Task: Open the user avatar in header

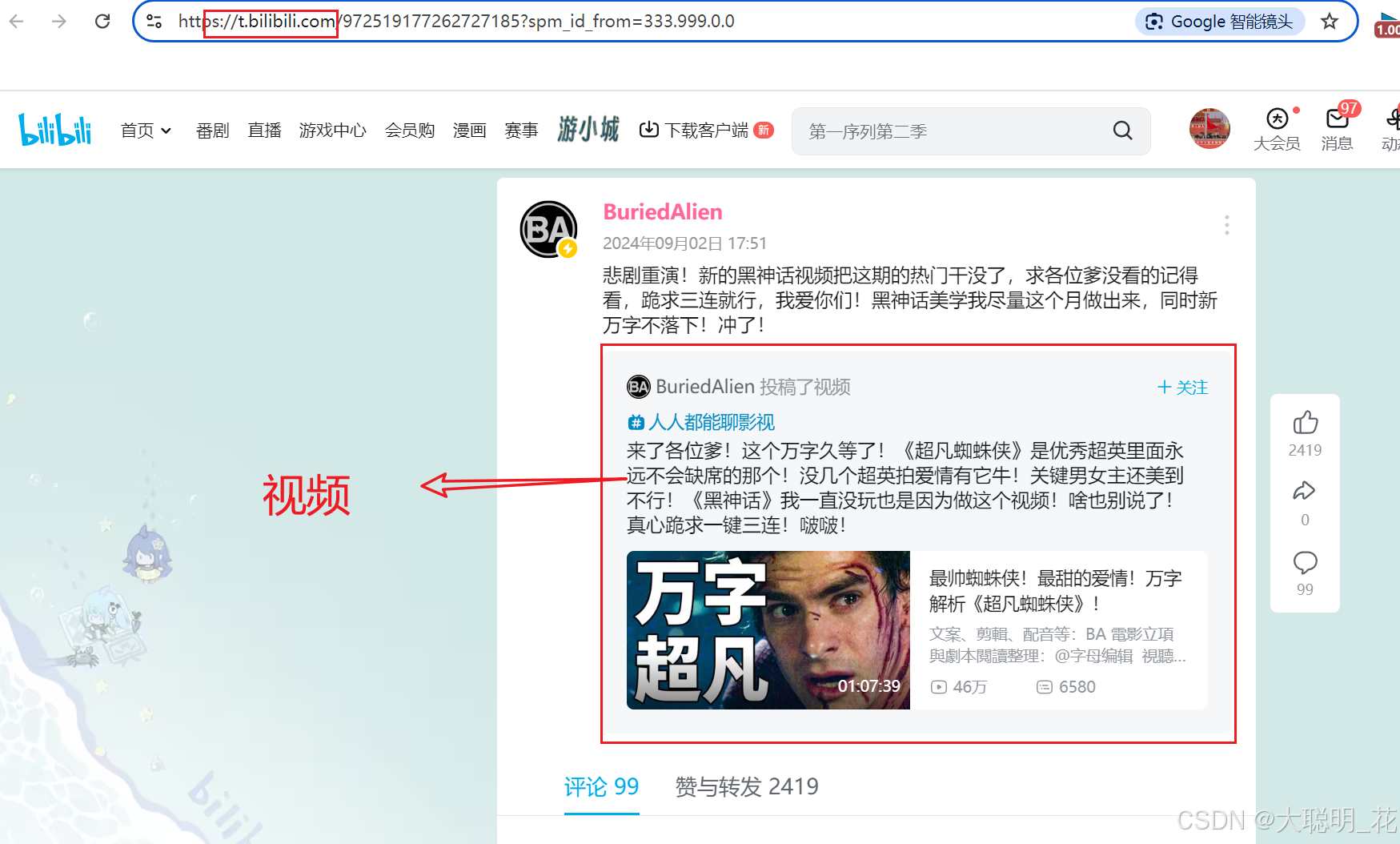Action: [x=1209, y=129]
